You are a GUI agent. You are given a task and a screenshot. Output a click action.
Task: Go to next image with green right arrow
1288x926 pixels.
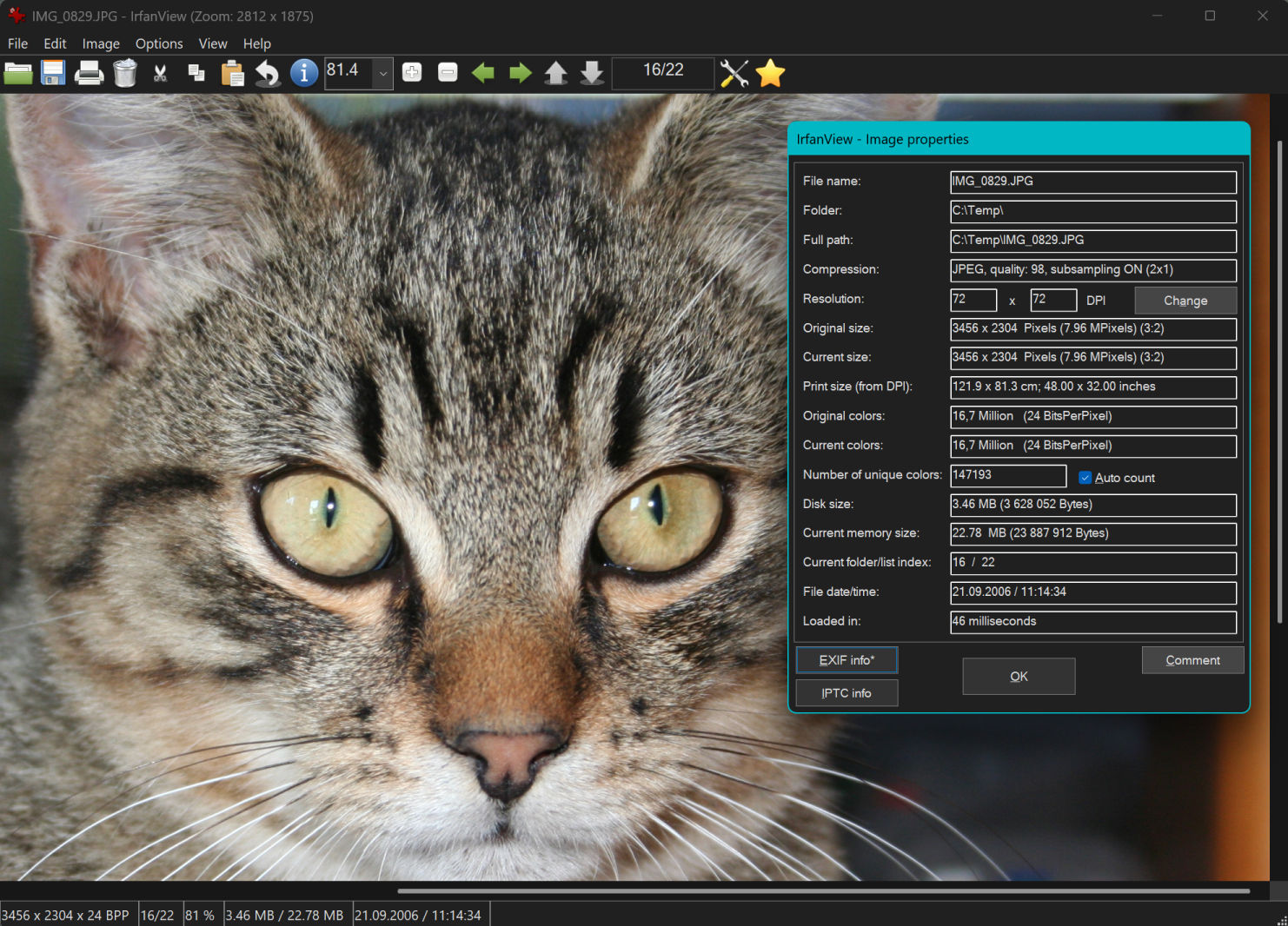coord(520,74)
